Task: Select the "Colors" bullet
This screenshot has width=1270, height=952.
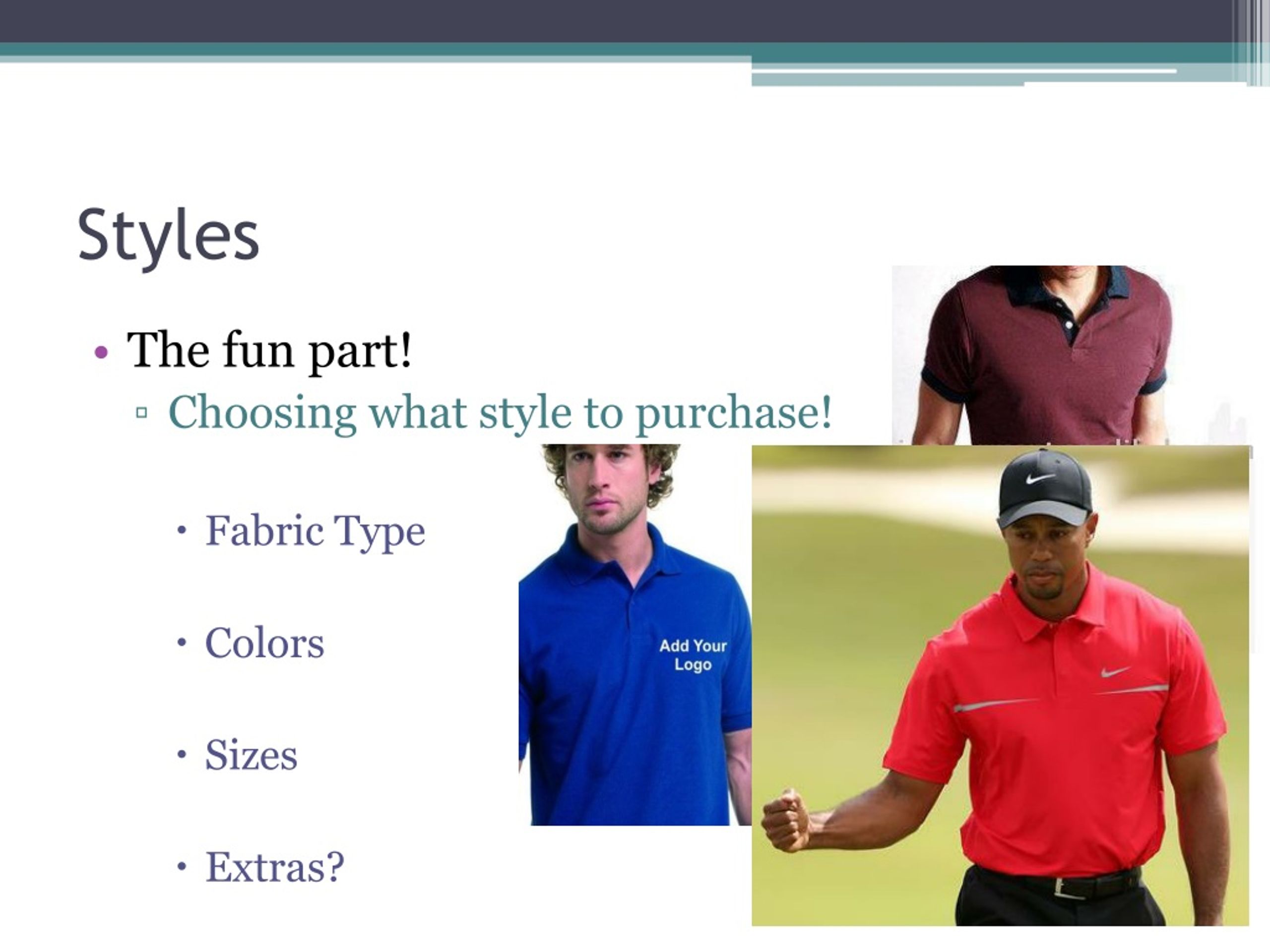Action: click(x=265, y=643)
